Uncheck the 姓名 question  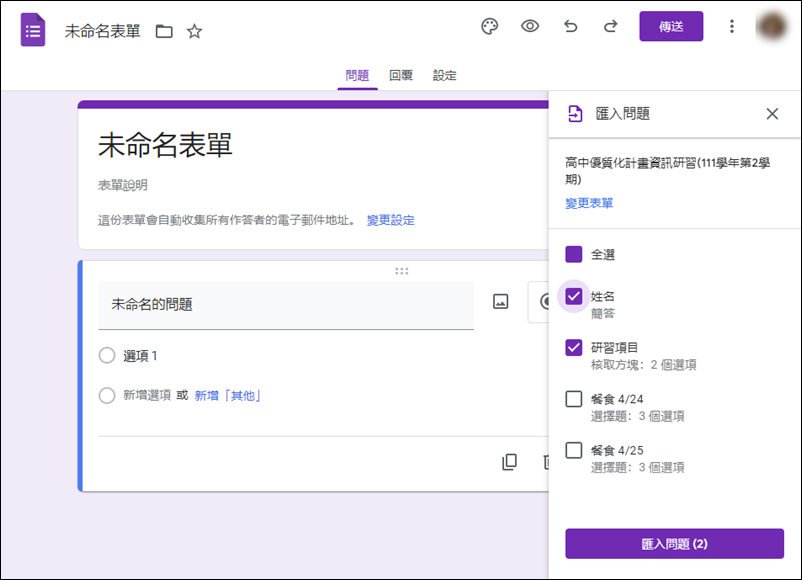pos(573,296)
